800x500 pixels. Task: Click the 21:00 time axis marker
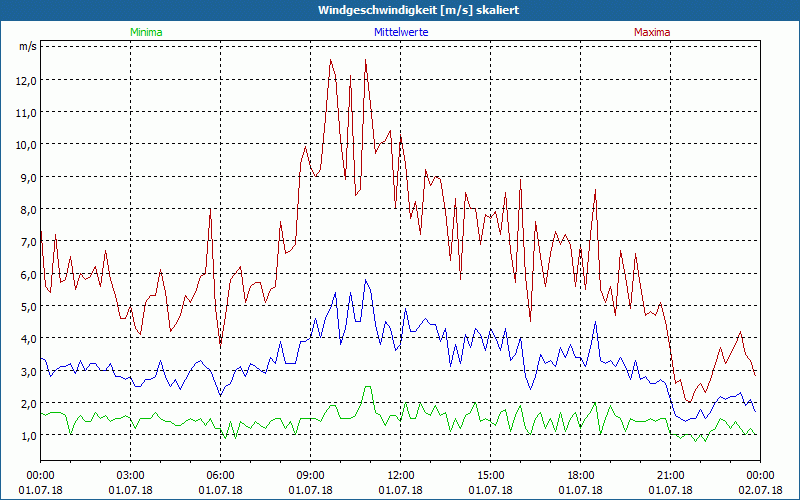[x=671, y=475]
